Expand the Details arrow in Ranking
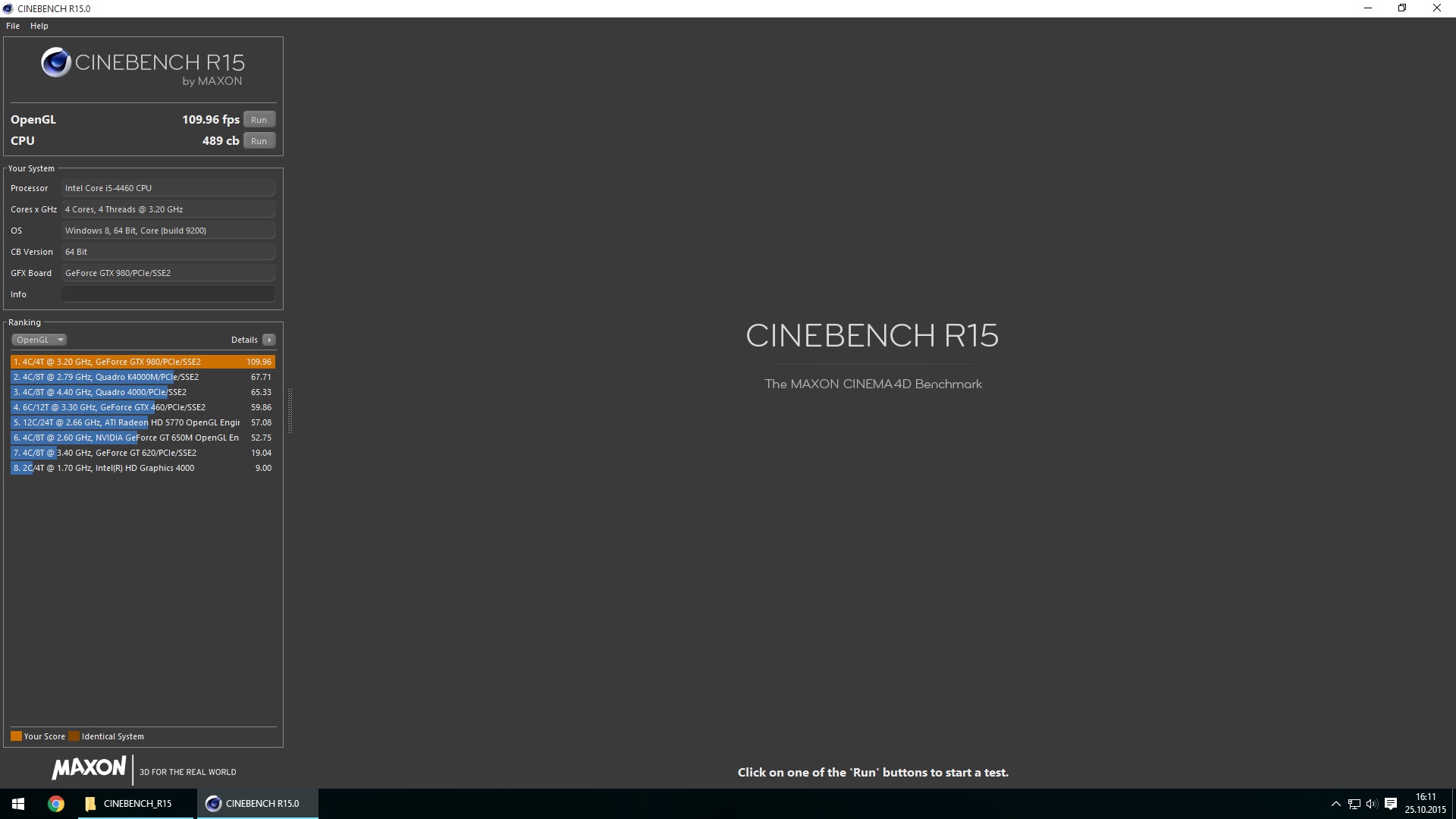 269,340
